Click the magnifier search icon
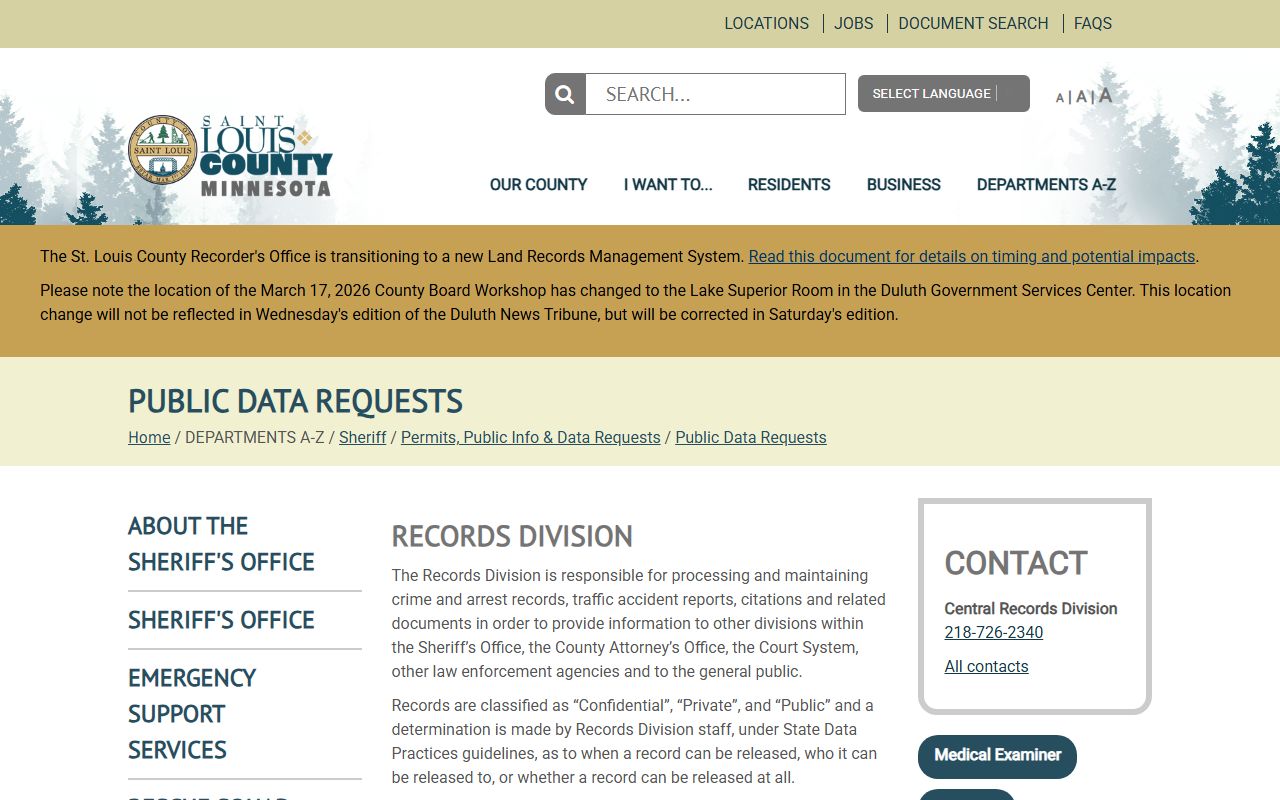Viewport: 1280px width, 800px height. coord(565,94)
